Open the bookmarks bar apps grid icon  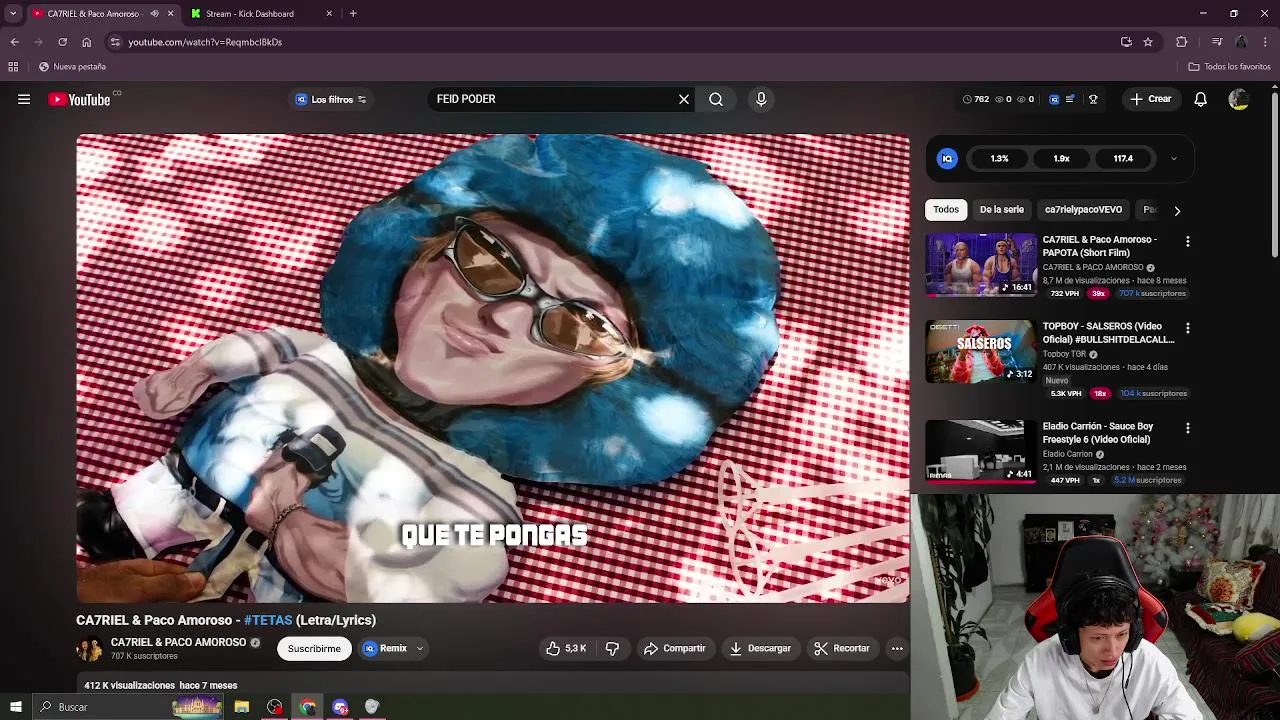tap(13, 67)
